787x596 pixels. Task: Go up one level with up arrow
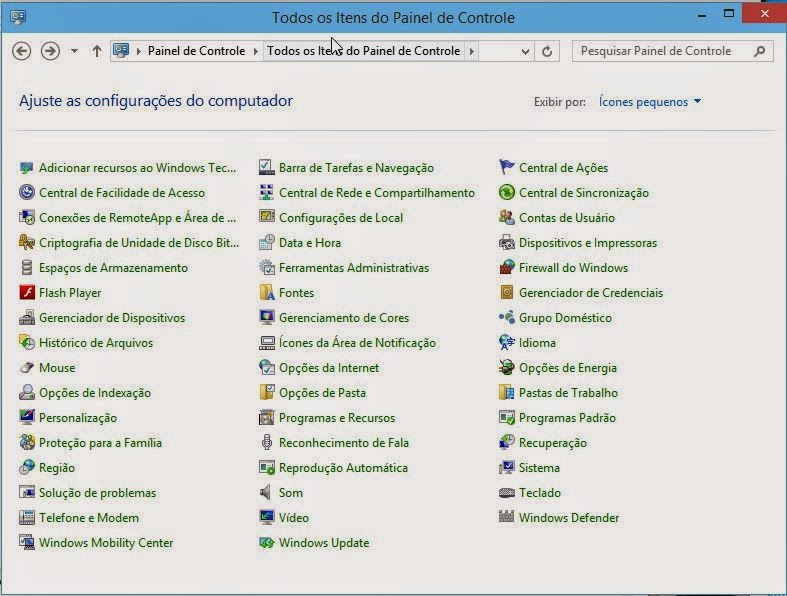(x=96, y=51)
